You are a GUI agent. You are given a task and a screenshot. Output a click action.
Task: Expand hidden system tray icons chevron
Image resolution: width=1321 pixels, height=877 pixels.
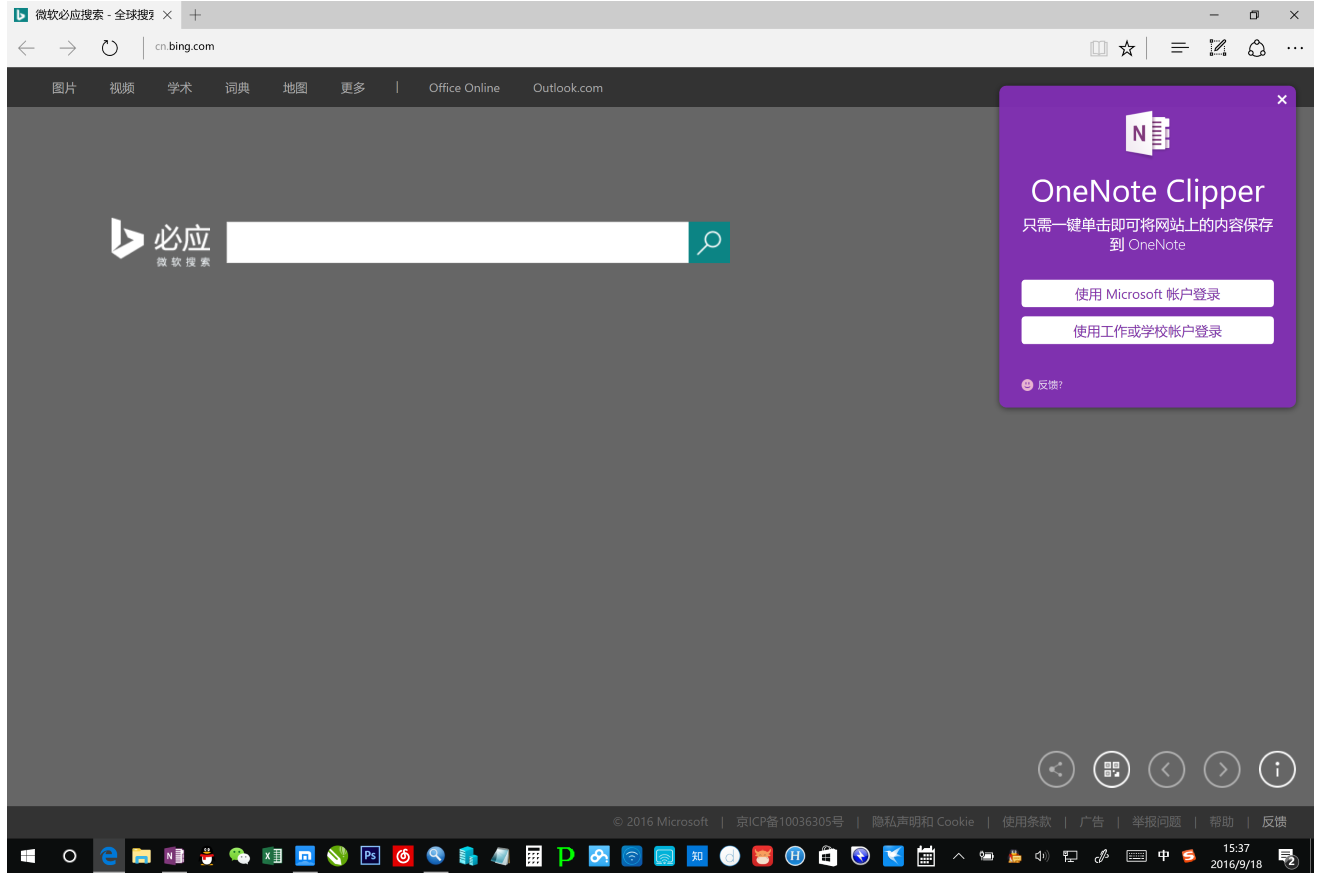(958, 856)
